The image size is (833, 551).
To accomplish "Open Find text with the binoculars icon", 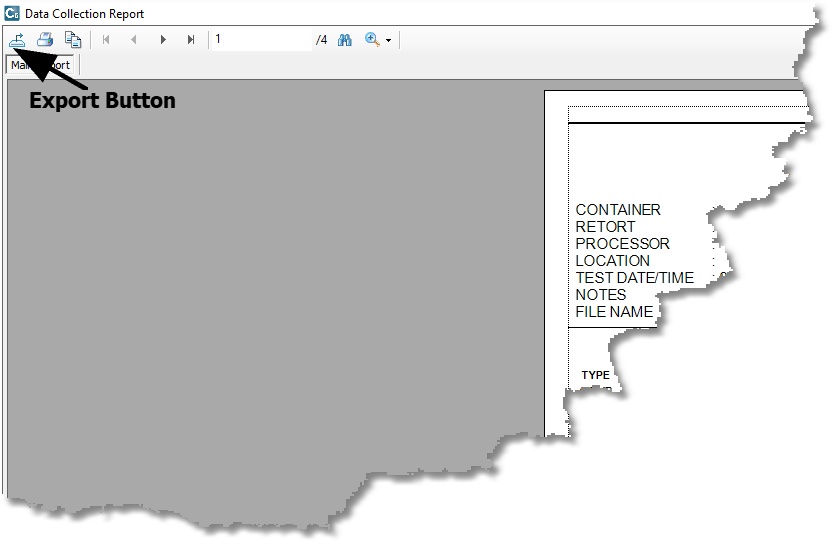I will click(x=345, y=40).
